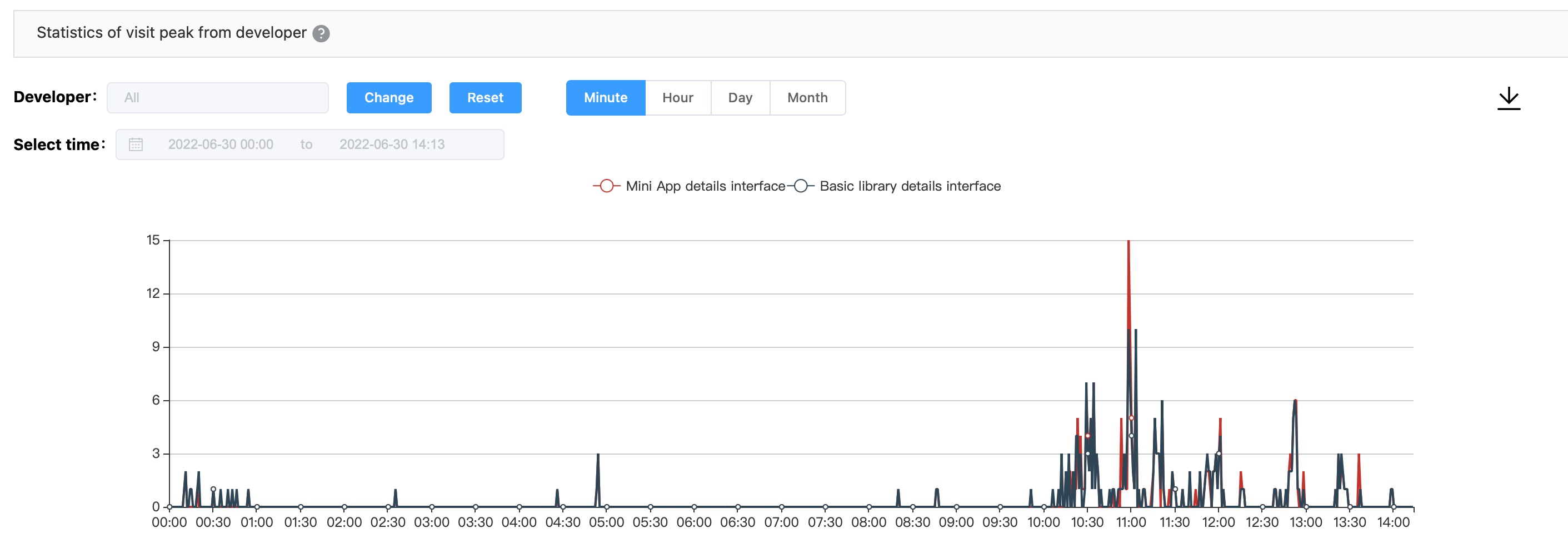The image size is (1568, 558).
Task: Click the 14:00 x-axis label
Action: point(1394,522)
